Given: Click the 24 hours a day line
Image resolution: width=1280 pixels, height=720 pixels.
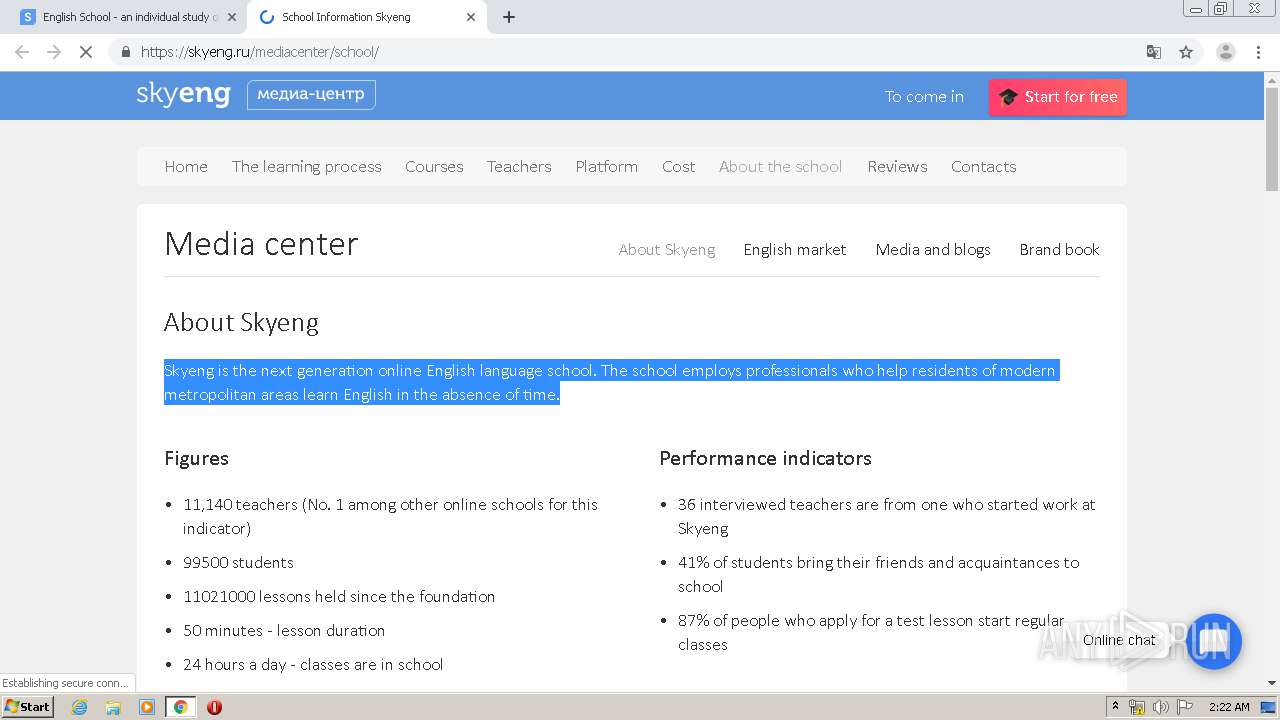Looking at the screenshot, I should 313,665.
